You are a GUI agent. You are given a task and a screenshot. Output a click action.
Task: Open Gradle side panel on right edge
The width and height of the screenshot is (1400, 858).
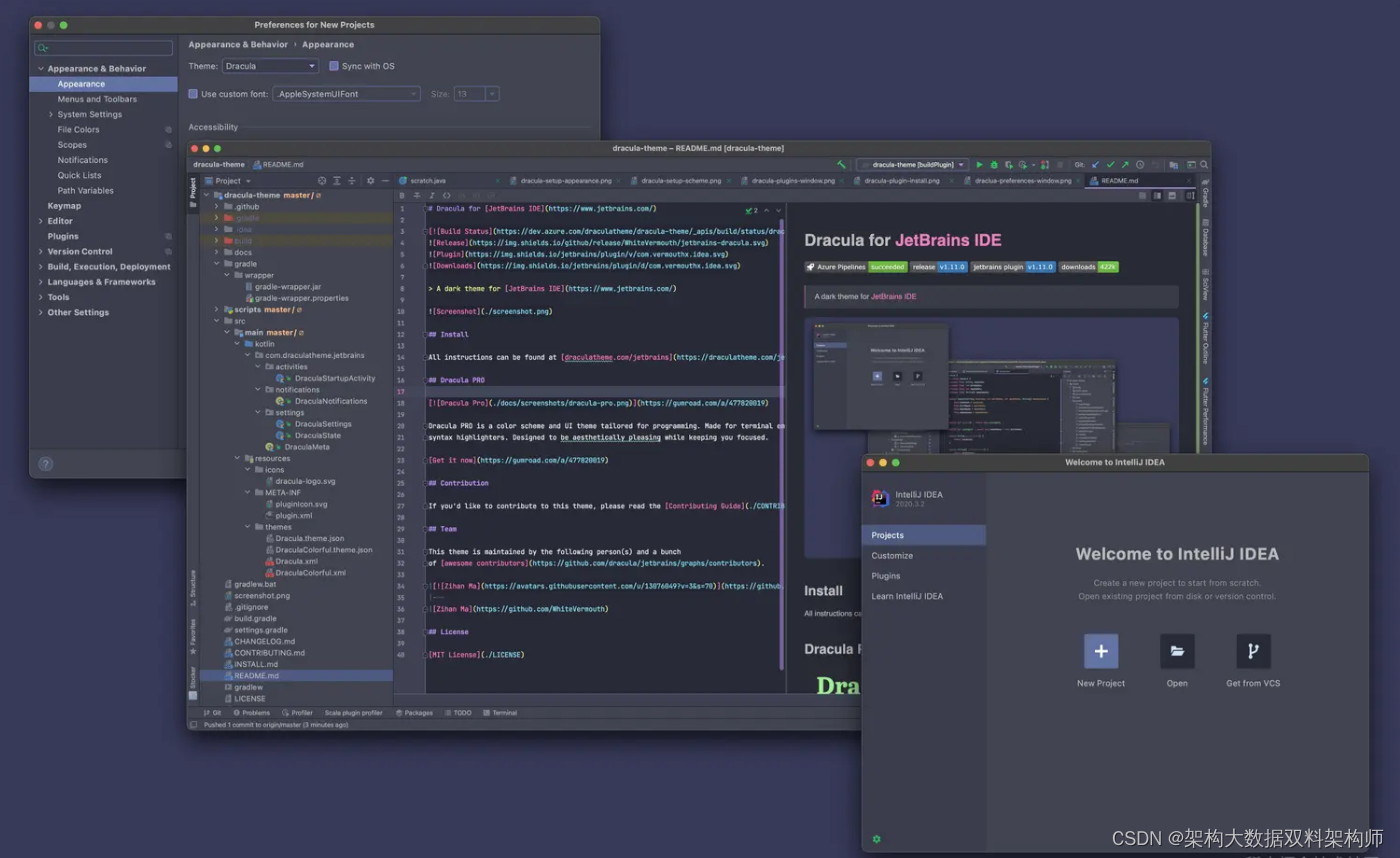[1205, 194]
